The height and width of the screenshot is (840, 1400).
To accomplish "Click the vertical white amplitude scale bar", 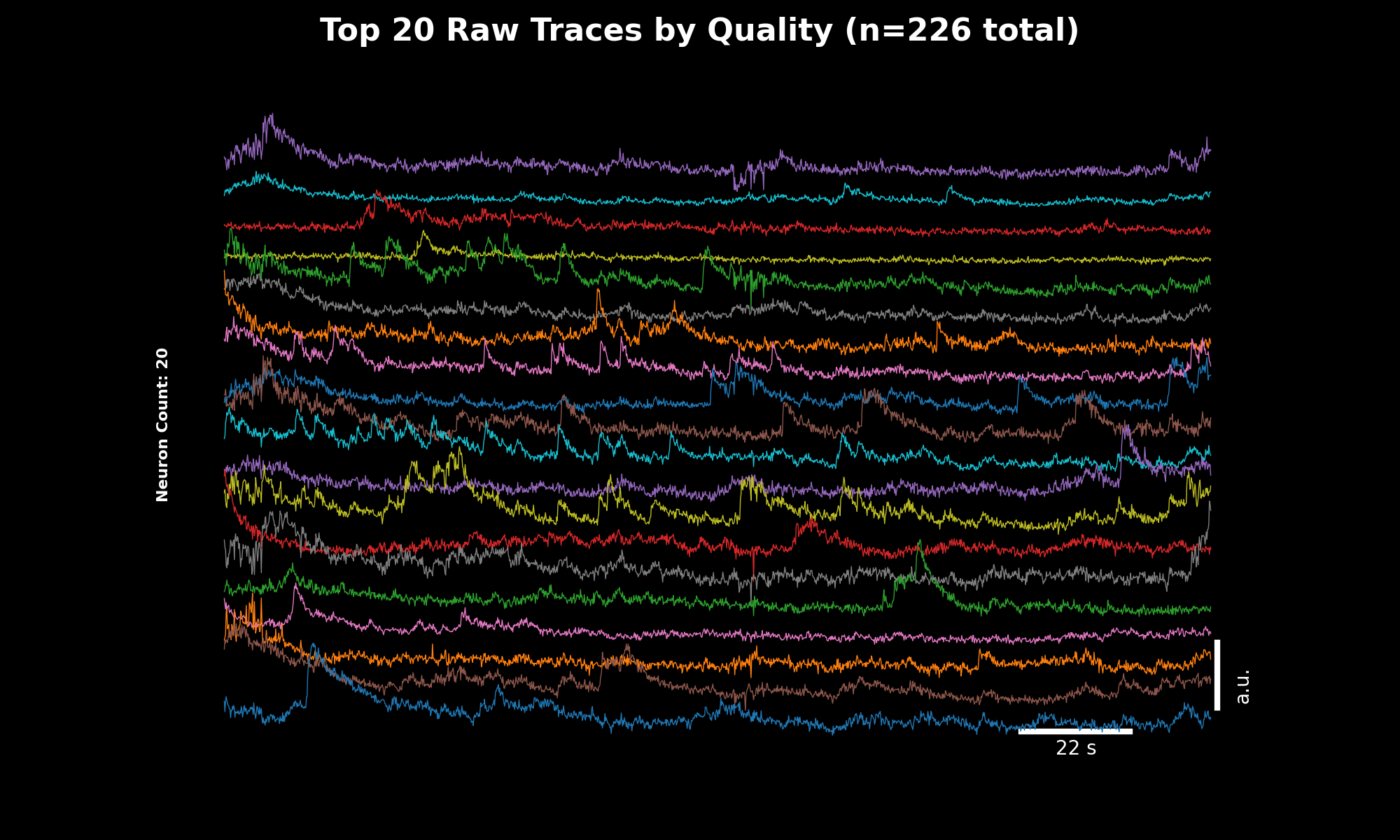I will point(1217,675).
